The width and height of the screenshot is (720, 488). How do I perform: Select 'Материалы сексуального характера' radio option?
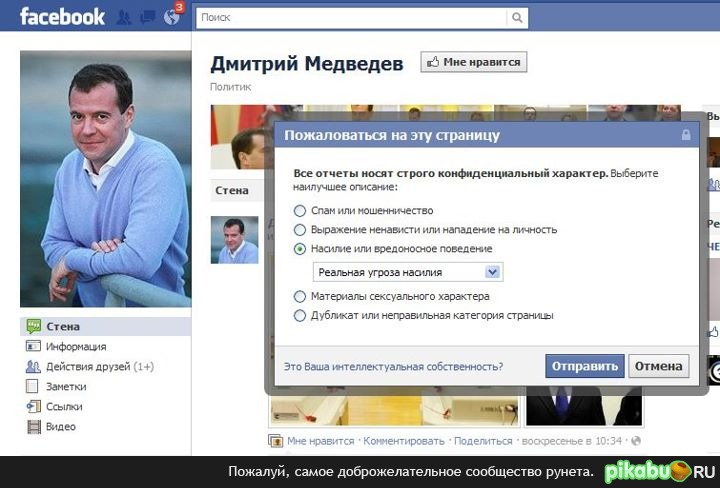click(x=299, y=297)
